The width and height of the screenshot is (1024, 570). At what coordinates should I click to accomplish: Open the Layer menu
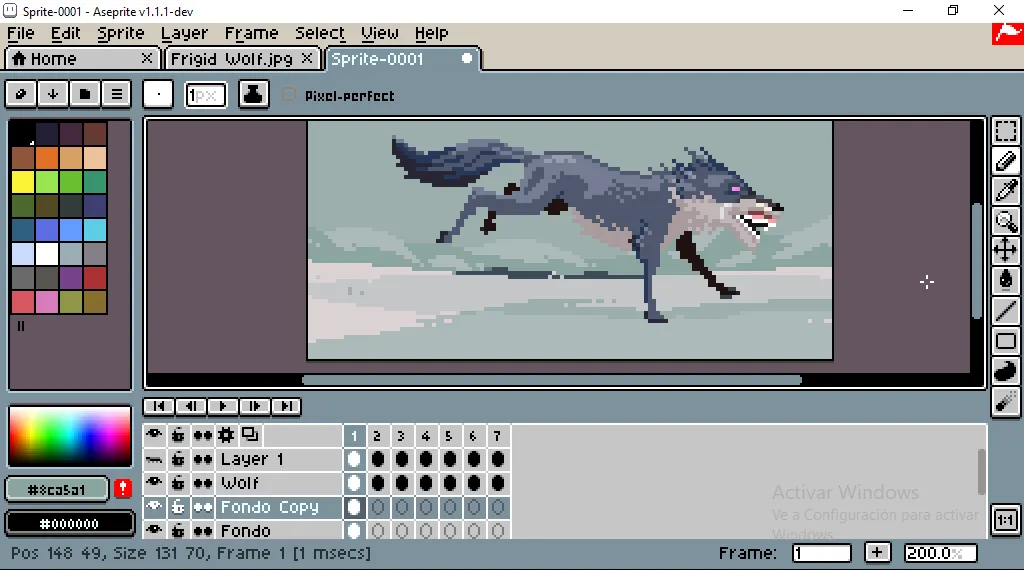[184, 33]
